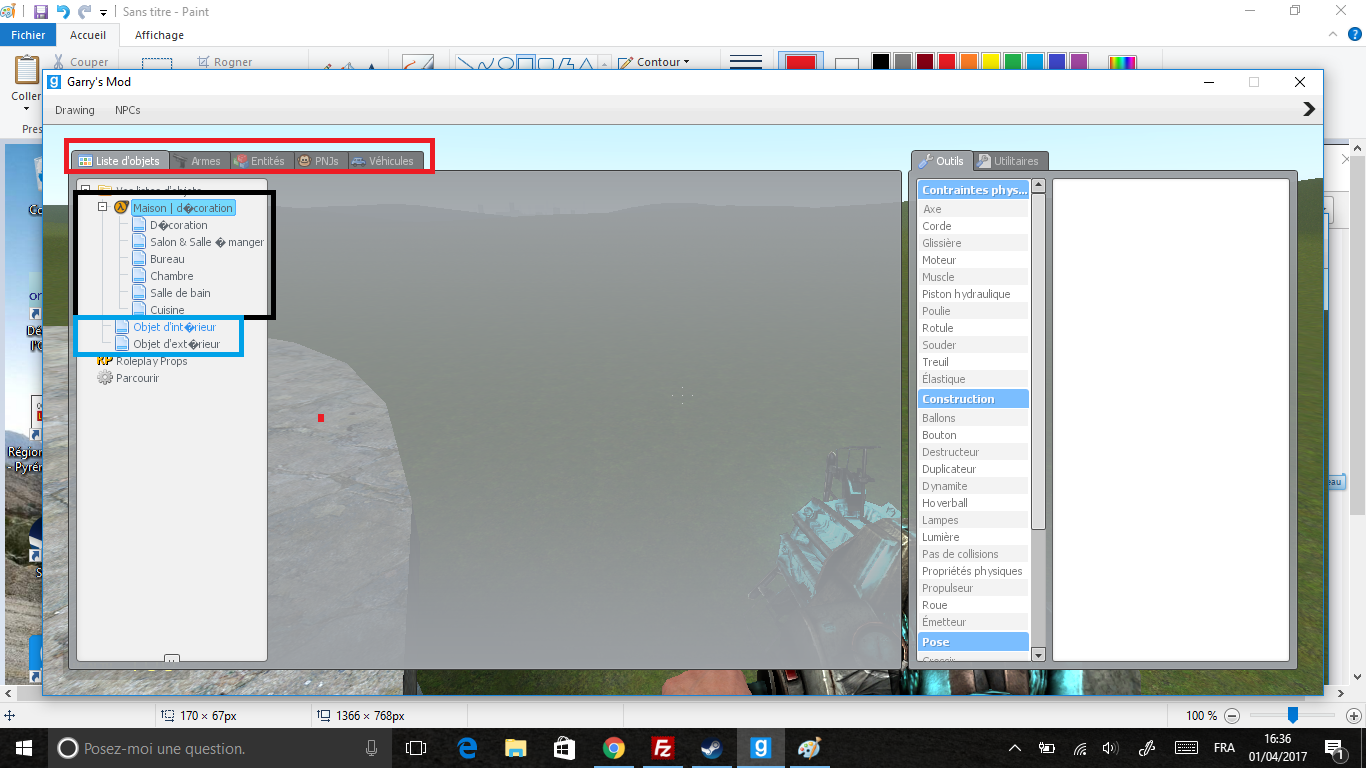This screenshot has height=768, width=1366.
Task: Switch to Paint's Accueil tab
Action: [88, 35]
